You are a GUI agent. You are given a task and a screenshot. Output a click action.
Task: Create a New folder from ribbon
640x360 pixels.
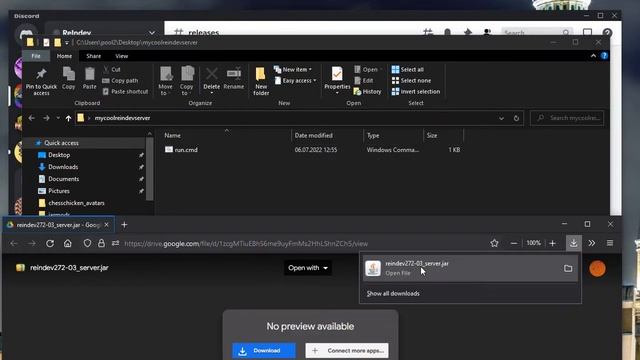point(261,82)
